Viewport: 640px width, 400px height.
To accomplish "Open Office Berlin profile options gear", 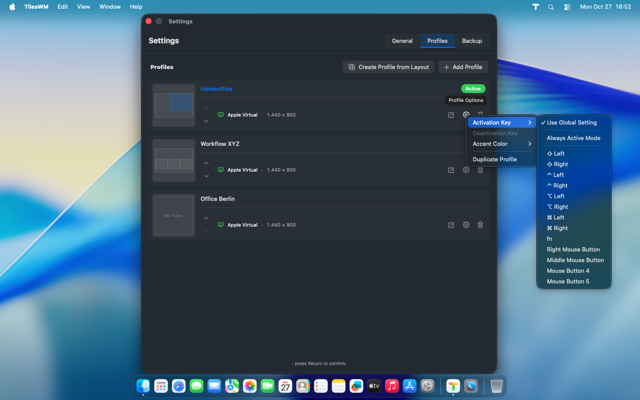I will [466, 225].
